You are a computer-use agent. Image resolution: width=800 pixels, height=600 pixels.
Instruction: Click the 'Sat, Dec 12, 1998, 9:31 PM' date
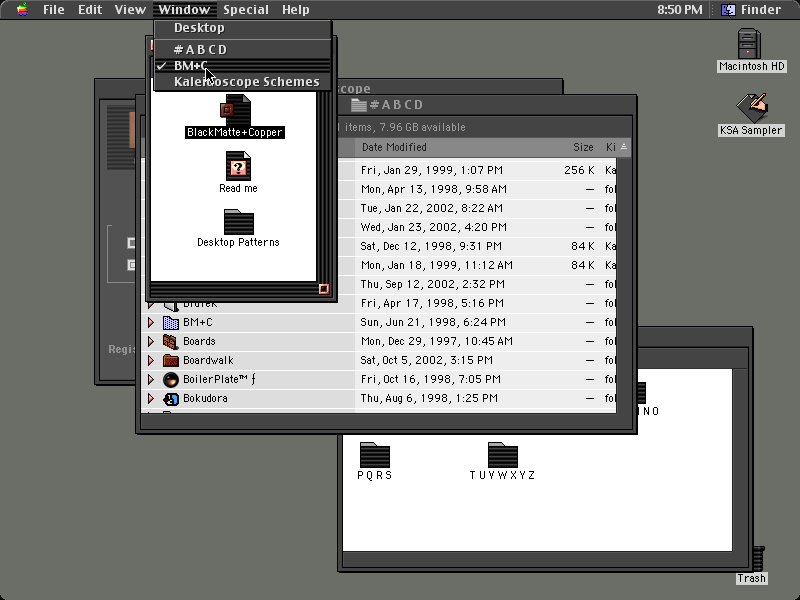[431, 246]
